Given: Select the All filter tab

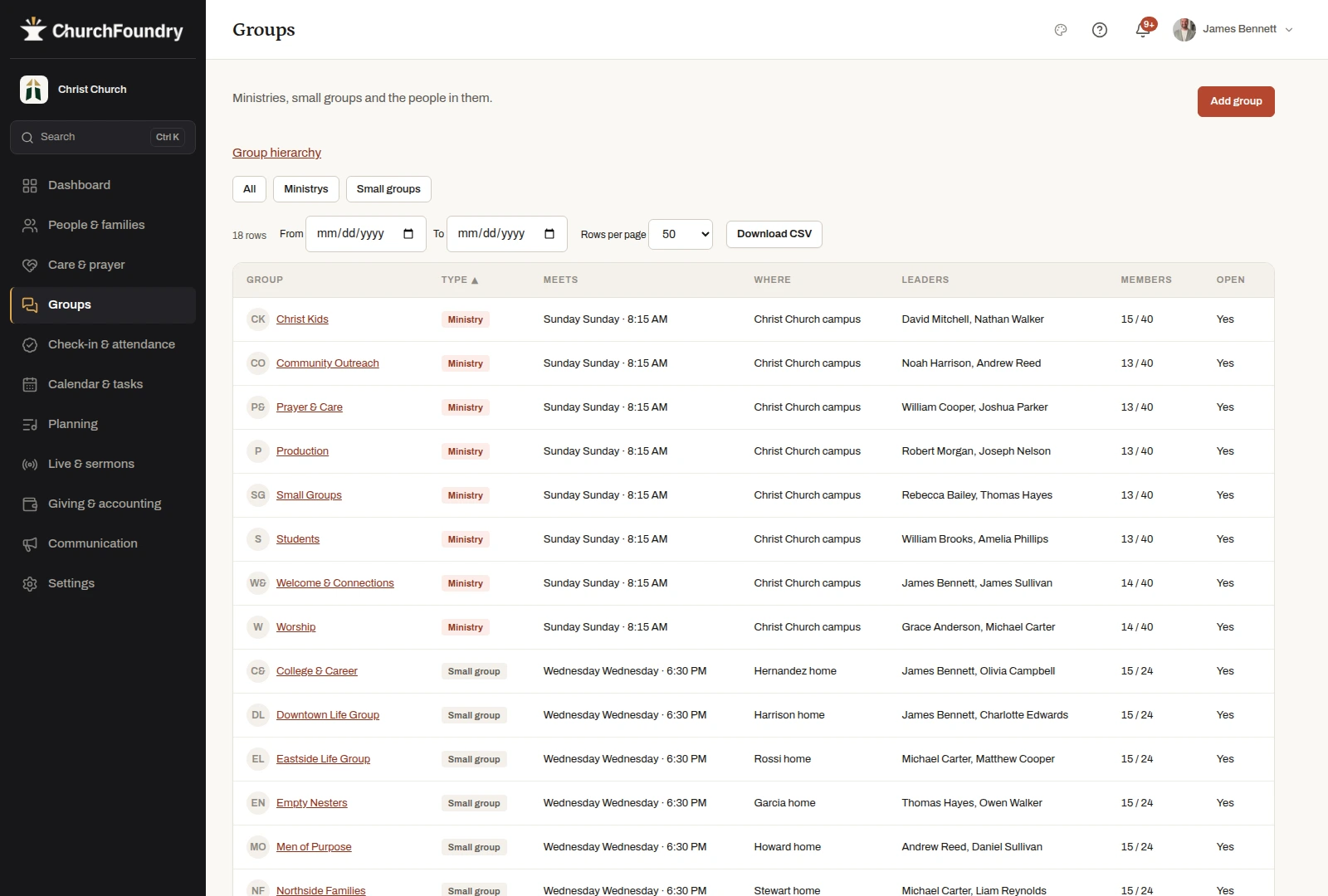Looking at the screenshot, I should (249, 189).
